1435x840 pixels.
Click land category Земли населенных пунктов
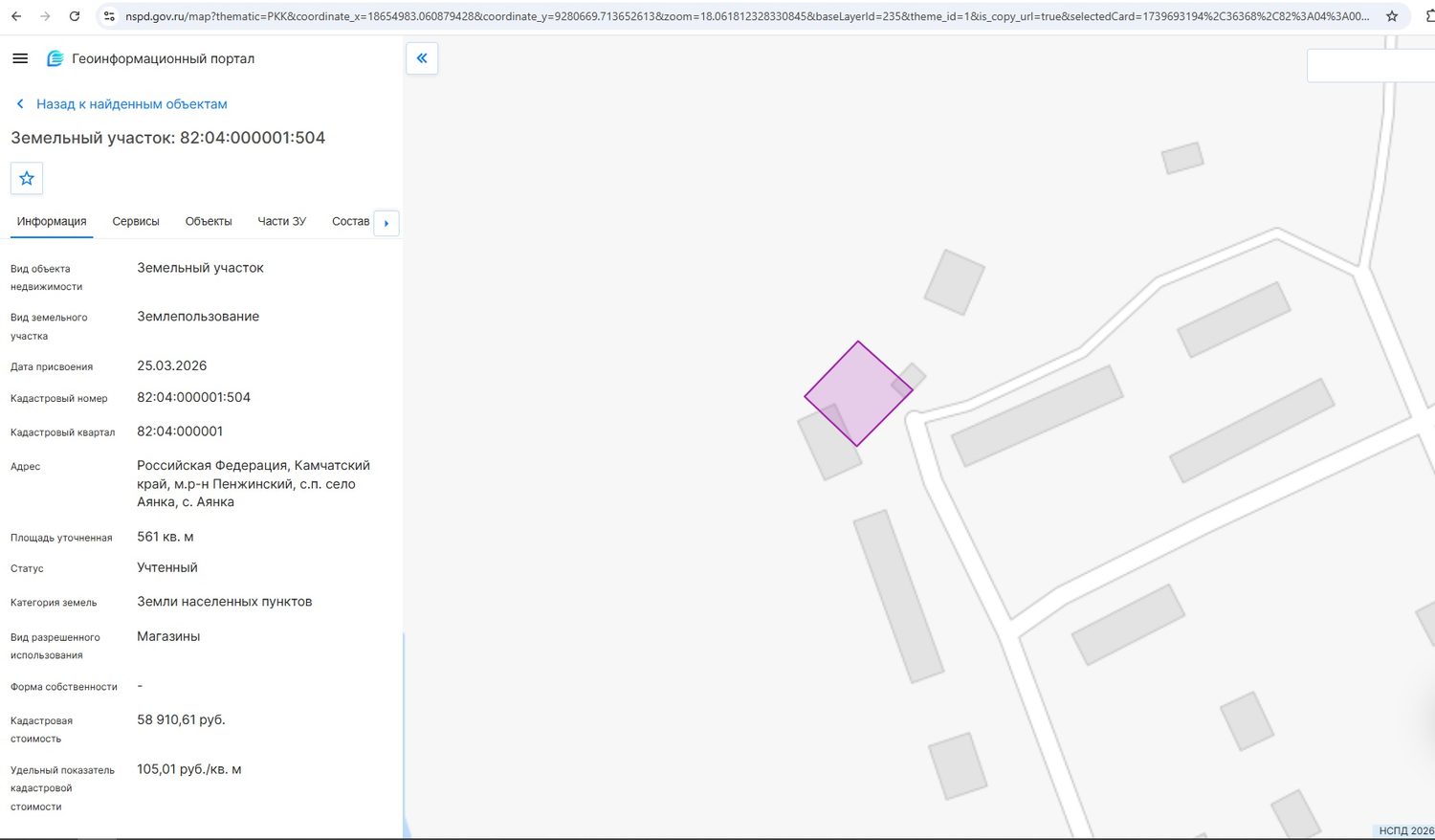[225, 602]
